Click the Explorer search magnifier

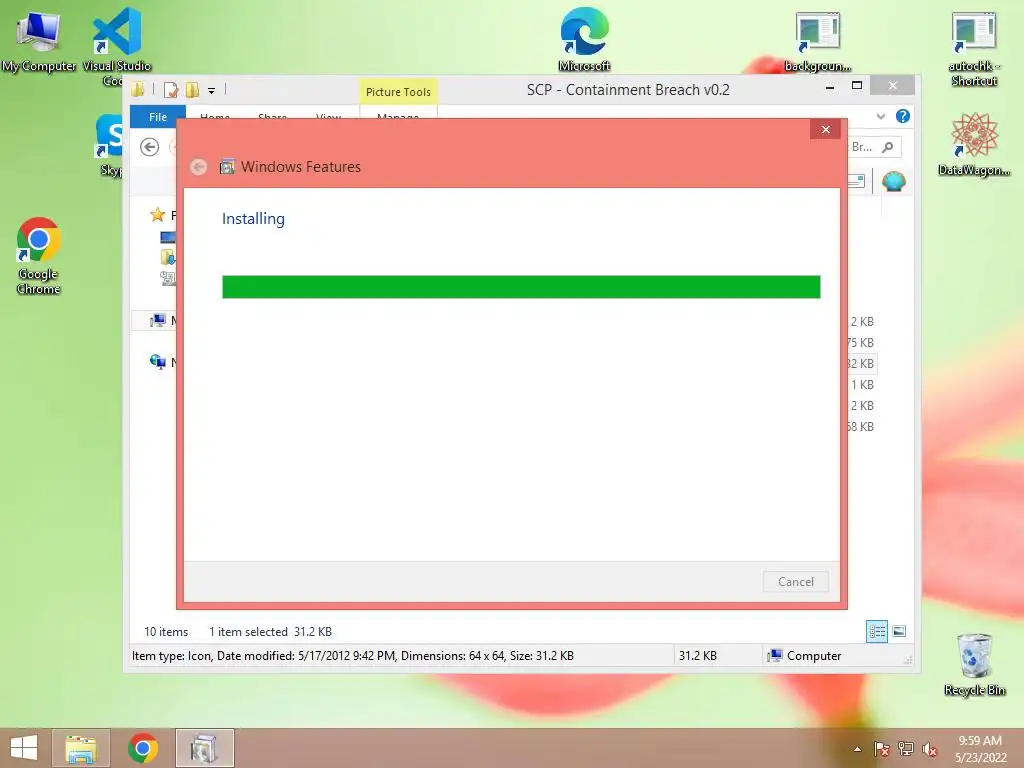tap(888, 147)
